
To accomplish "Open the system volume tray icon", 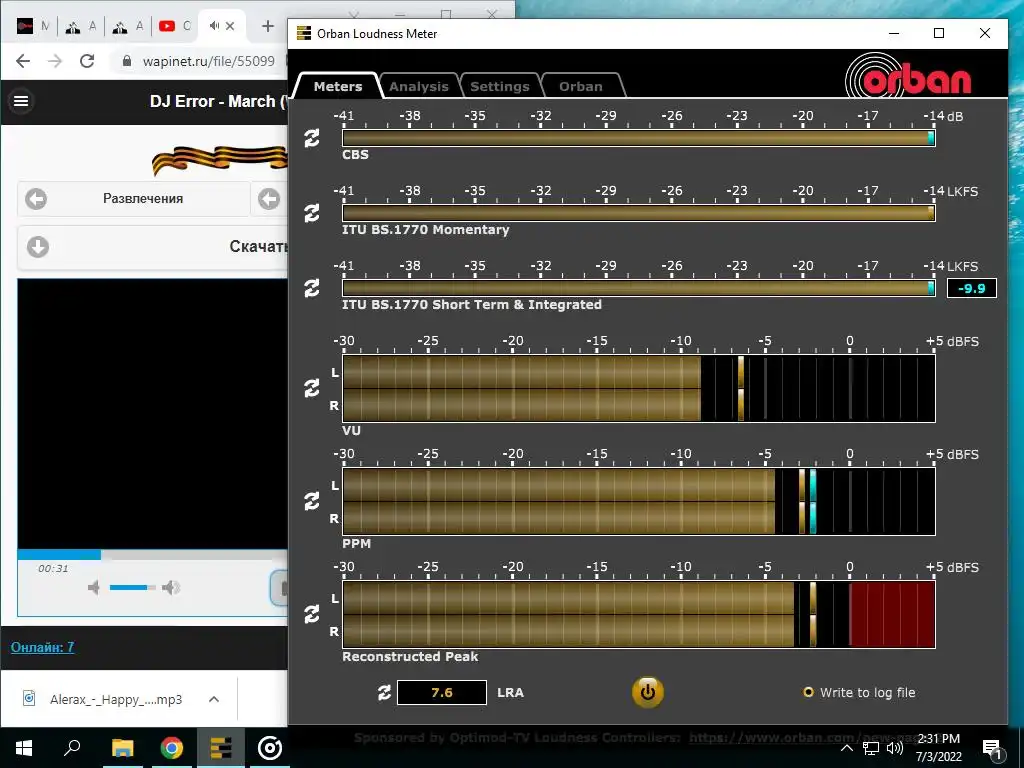I will tap(895, 748).
